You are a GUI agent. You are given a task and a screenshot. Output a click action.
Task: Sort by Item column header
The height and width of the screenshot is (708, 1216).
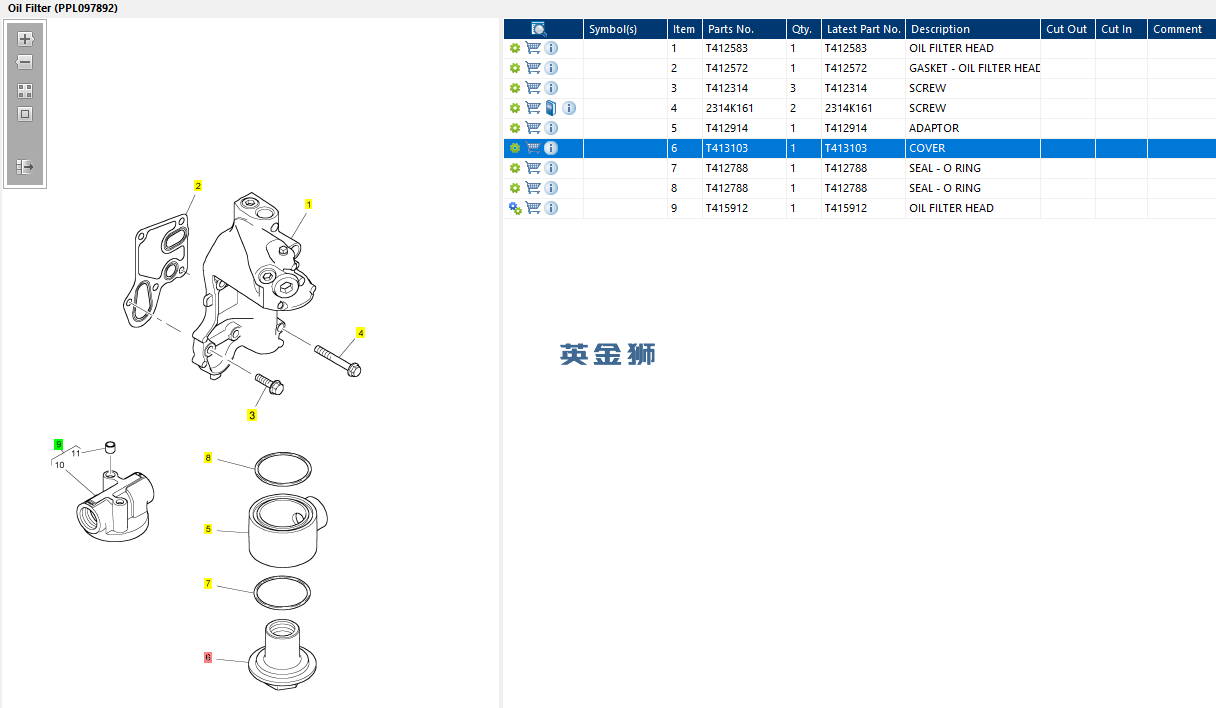[685, 29]
